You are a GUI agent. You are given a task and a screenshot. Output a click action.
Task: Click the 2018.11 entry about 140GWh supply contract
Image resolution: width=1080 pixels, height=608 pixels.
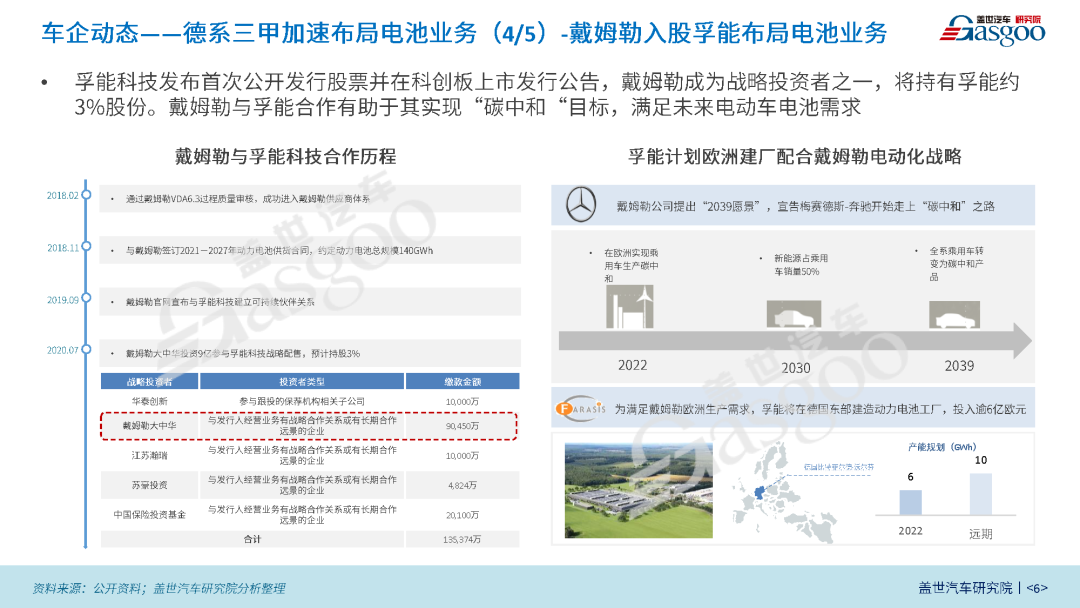[x=310, y=250]
